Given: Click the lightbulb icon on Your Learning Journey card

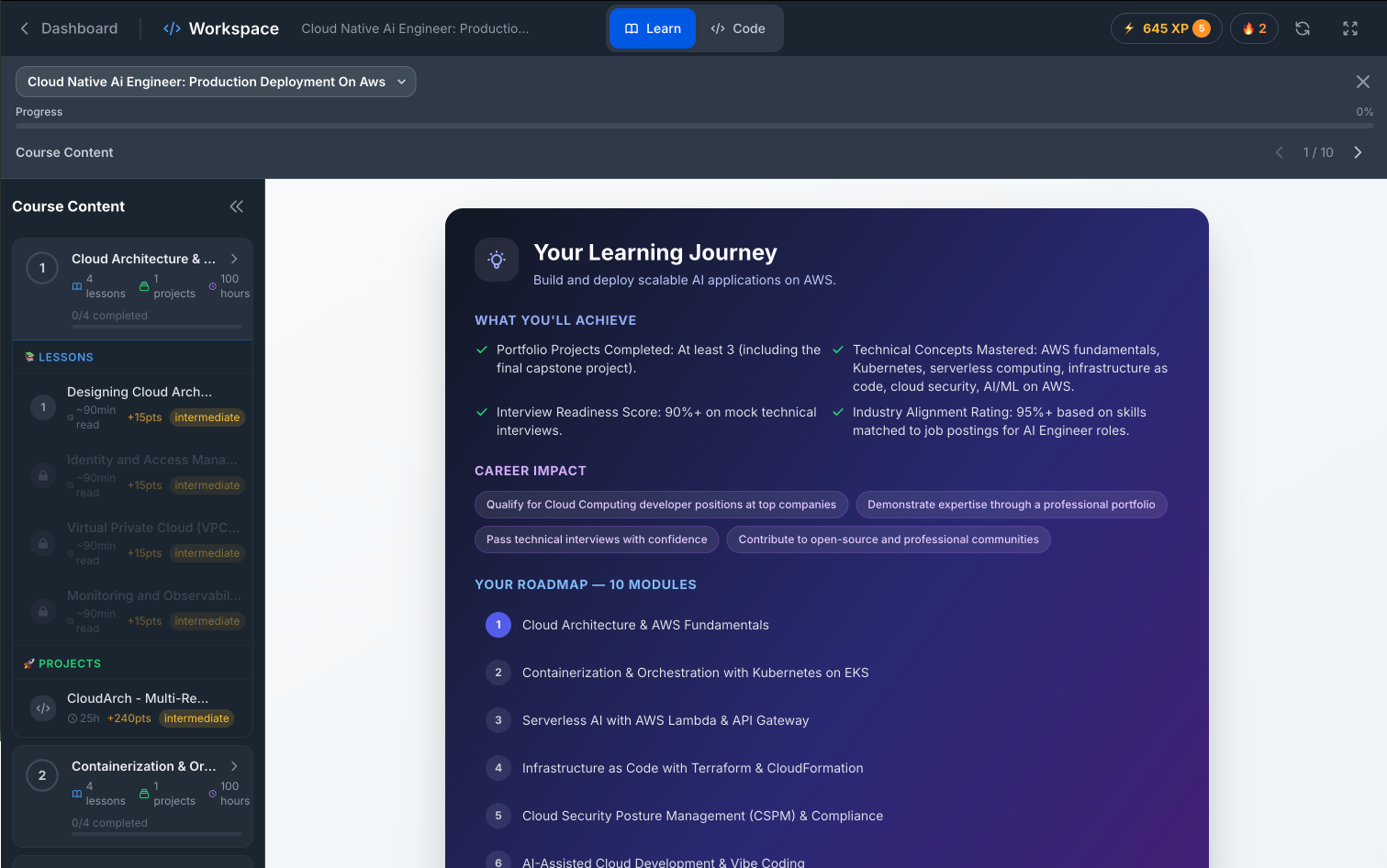Looking at the screenshot, I should (x=496, y=260).
